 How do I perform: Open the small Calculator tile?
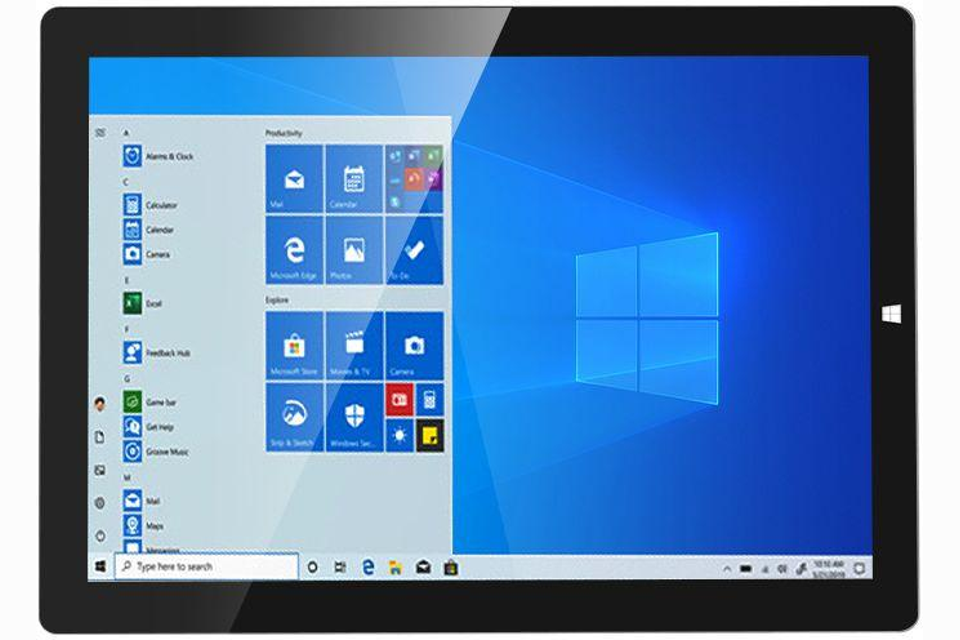coord(430,400)
